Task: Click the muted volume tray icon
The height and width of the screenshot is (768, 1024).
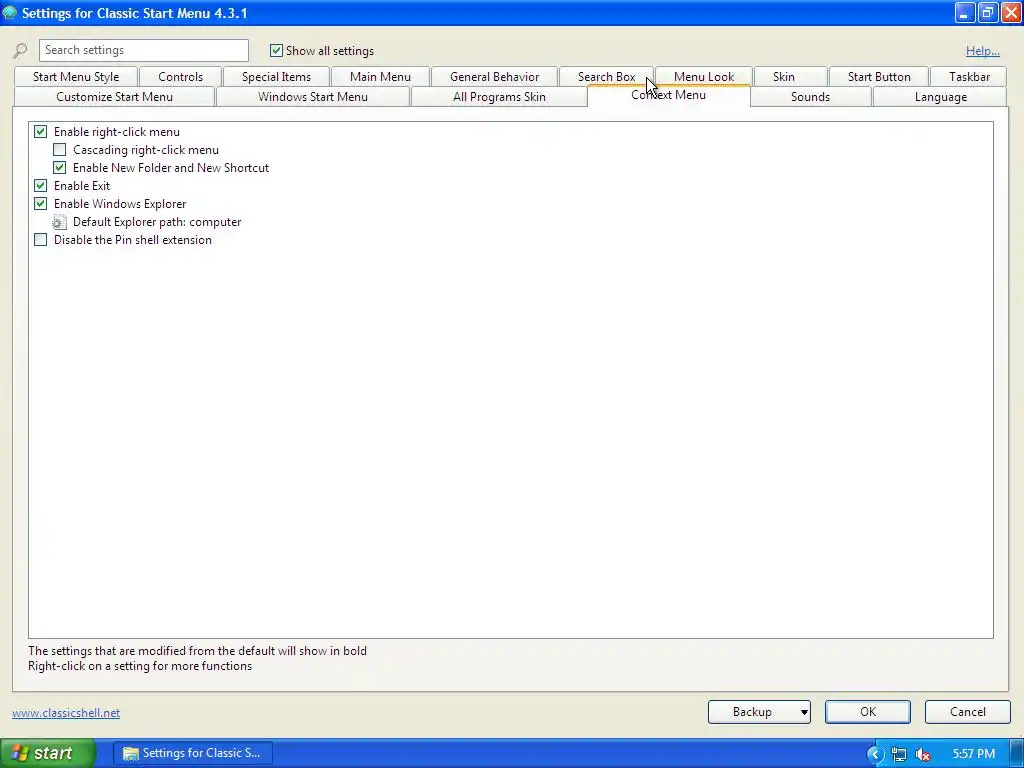Action: click(923, 754)
